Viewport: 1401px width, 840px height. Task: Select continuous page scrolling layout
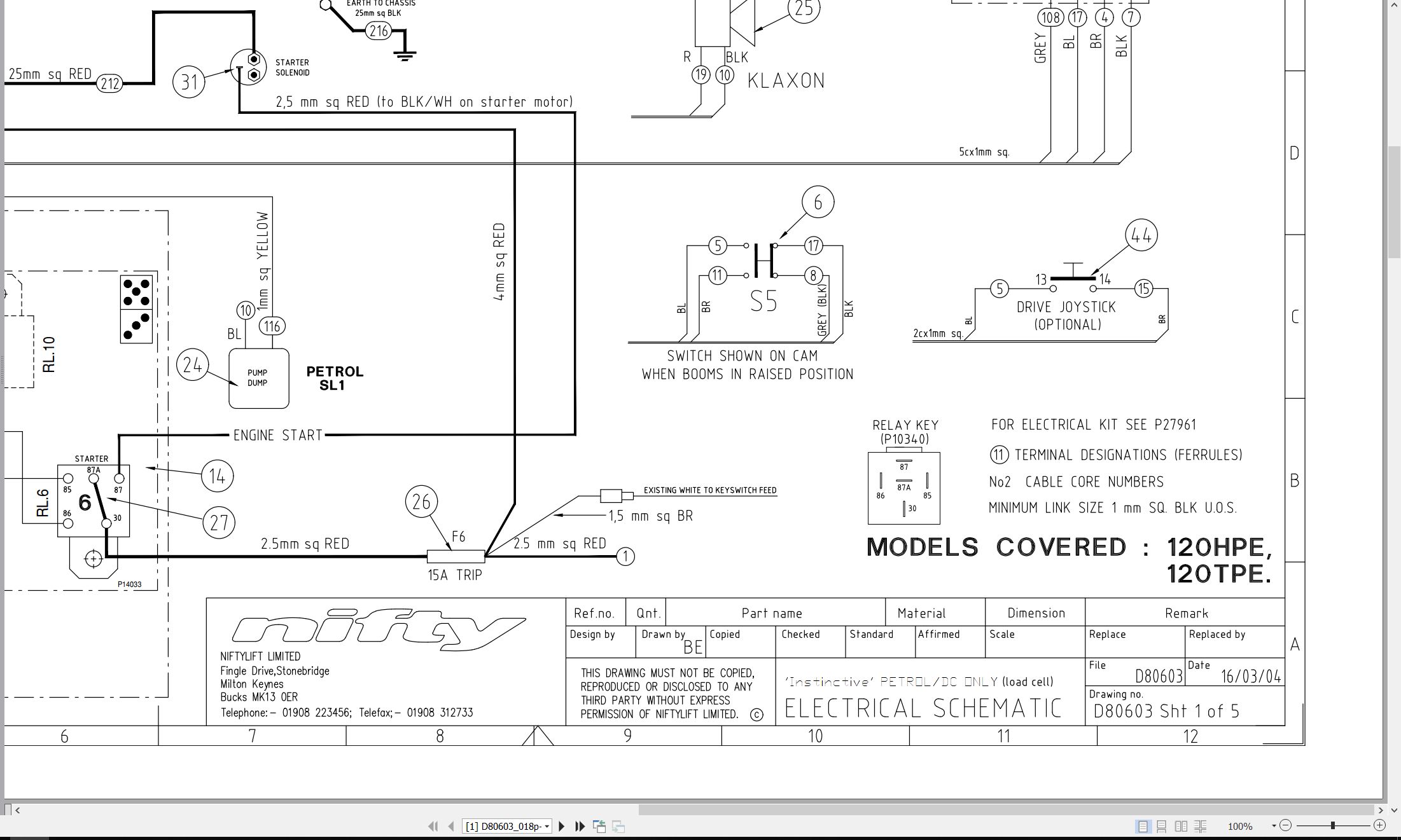(1162, 826)
